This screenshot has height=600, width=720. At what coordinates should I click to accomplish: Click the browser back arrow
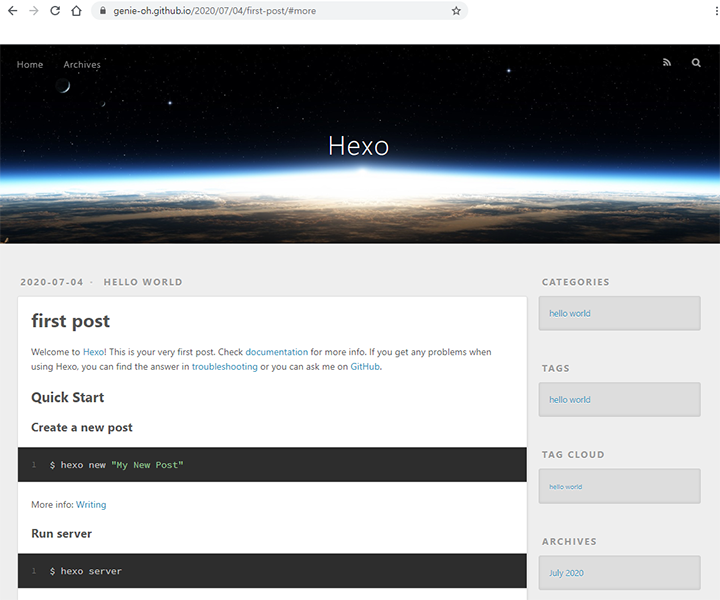click(x=12, y=11)
